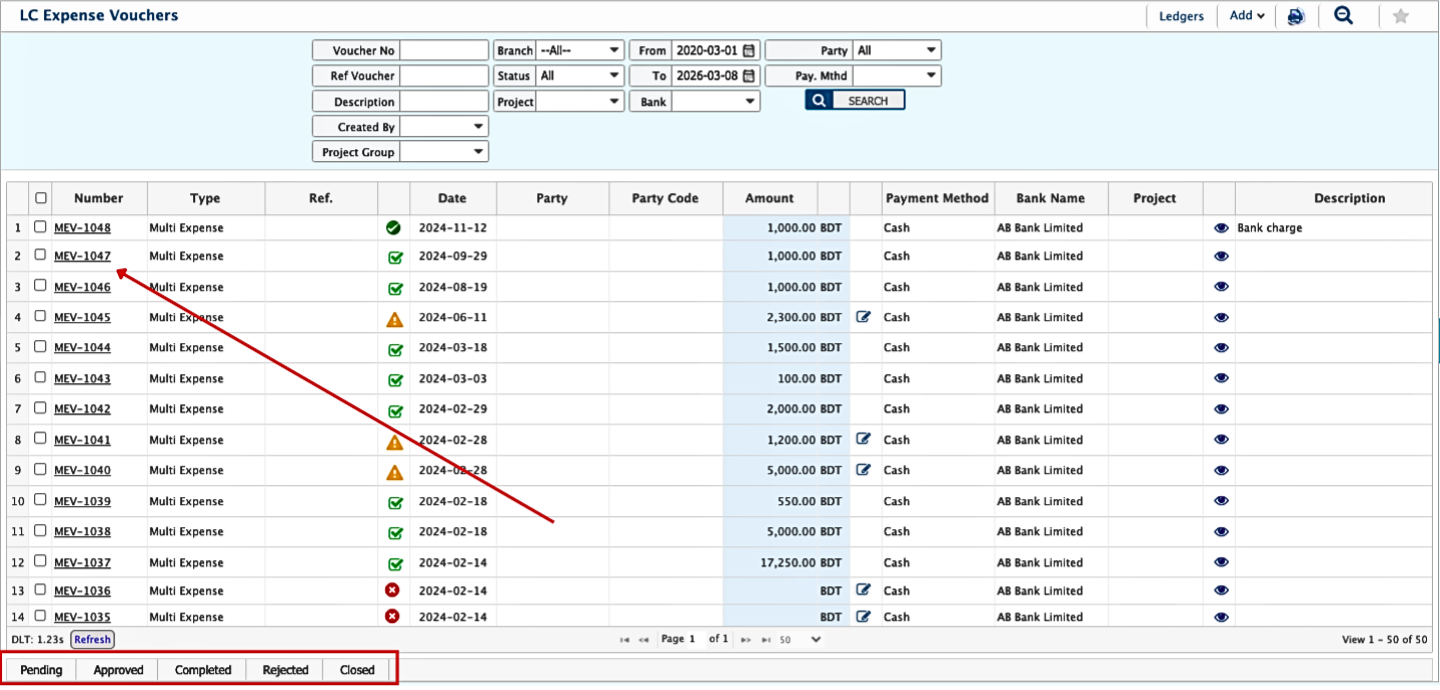This screenshot has width=1440, height=690.
Task: Click the approved check icon for MEV-1047
Action: pyautogui.click(x=394, y=257)
